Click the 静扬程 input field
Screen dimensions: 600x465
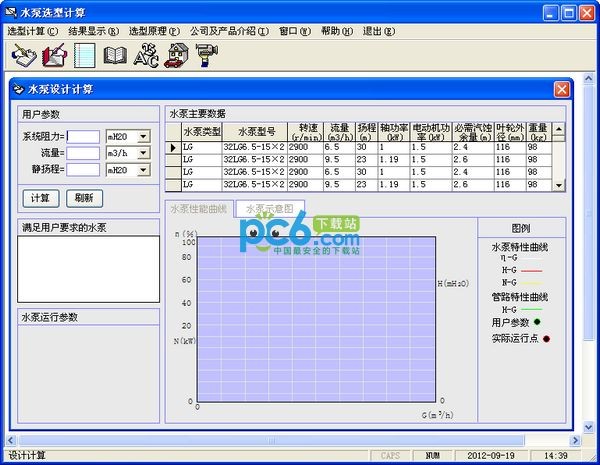(83, 170)
